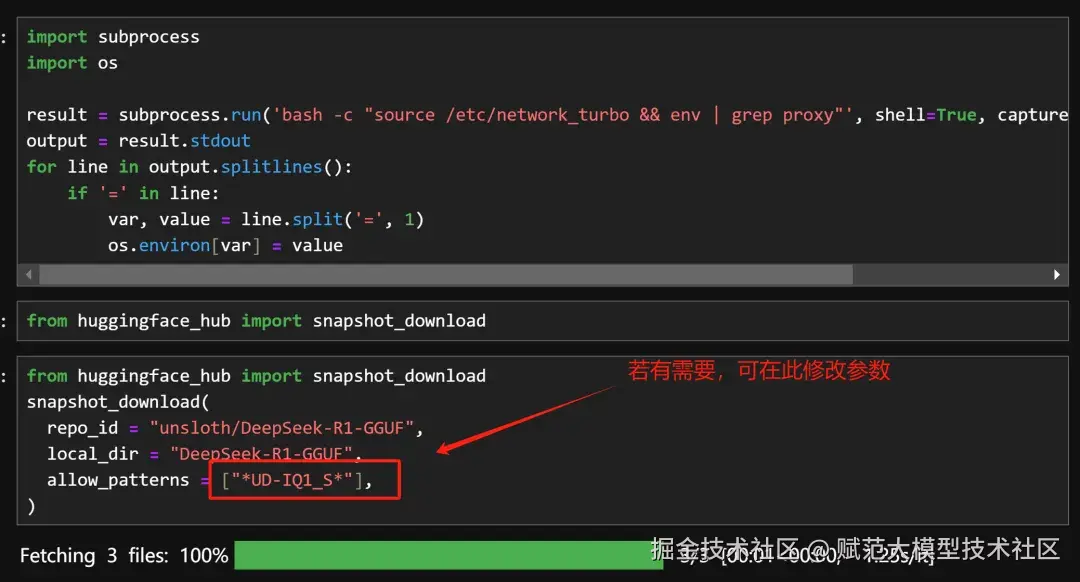Click the green Fetching files progress bar
Image resolution: width=1080 pixels, height=582 pixels.
pyautogui.click(x=448, y=555)
